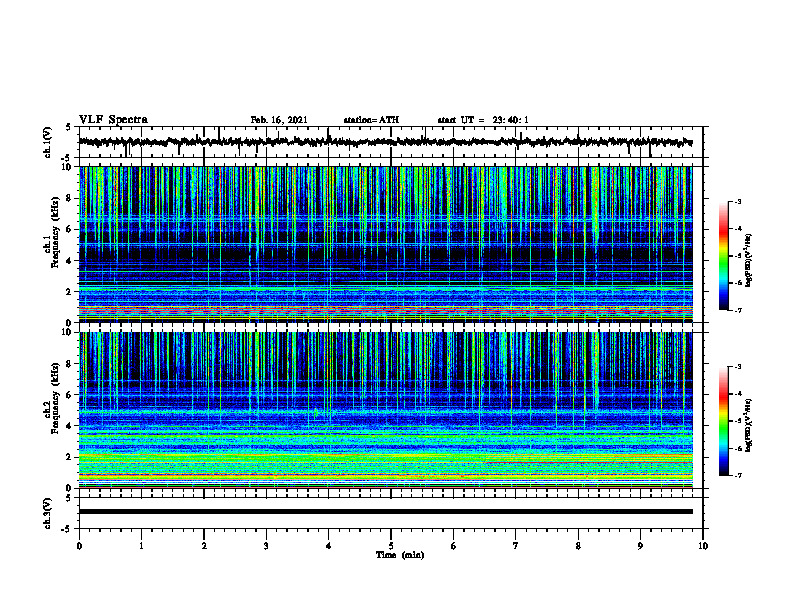Click inside the ch.2 spectrogram panel
792x612 pixels.
(385, 410)
